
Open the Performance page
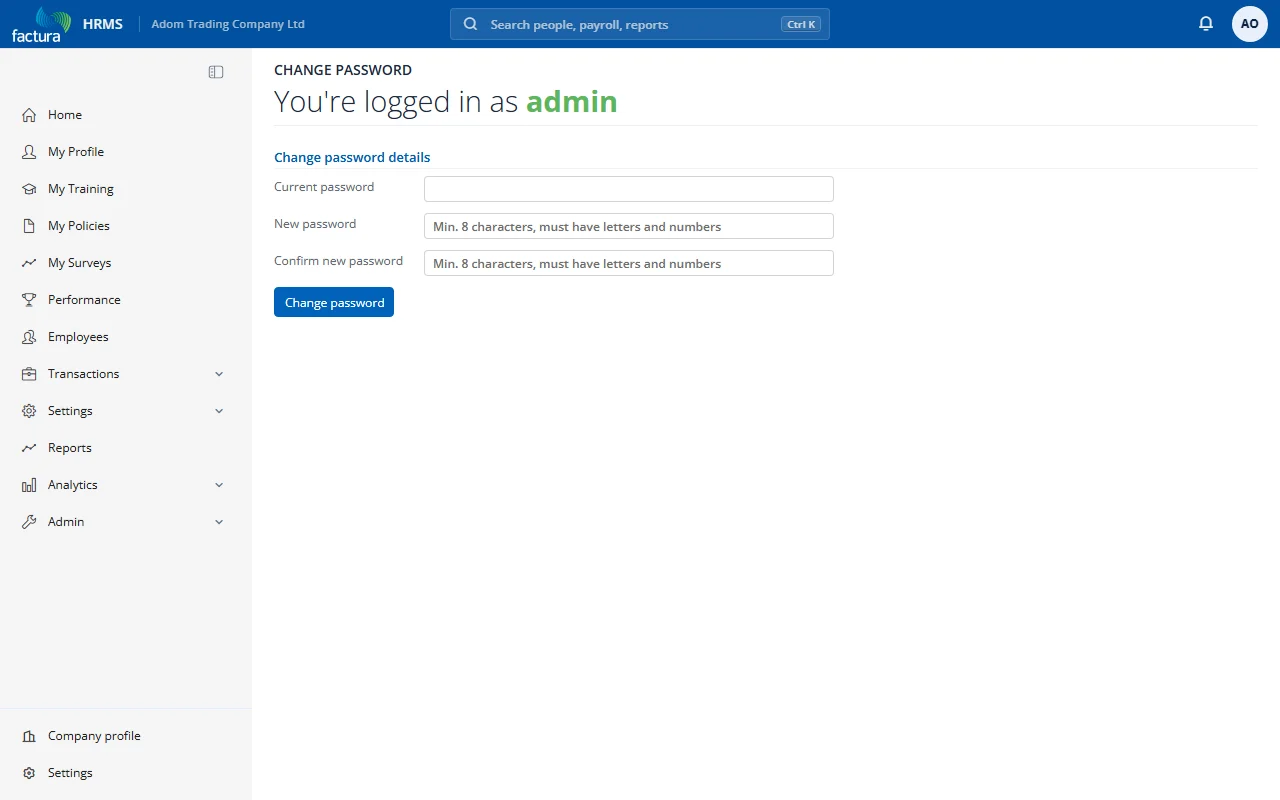[x=126, y=300]
